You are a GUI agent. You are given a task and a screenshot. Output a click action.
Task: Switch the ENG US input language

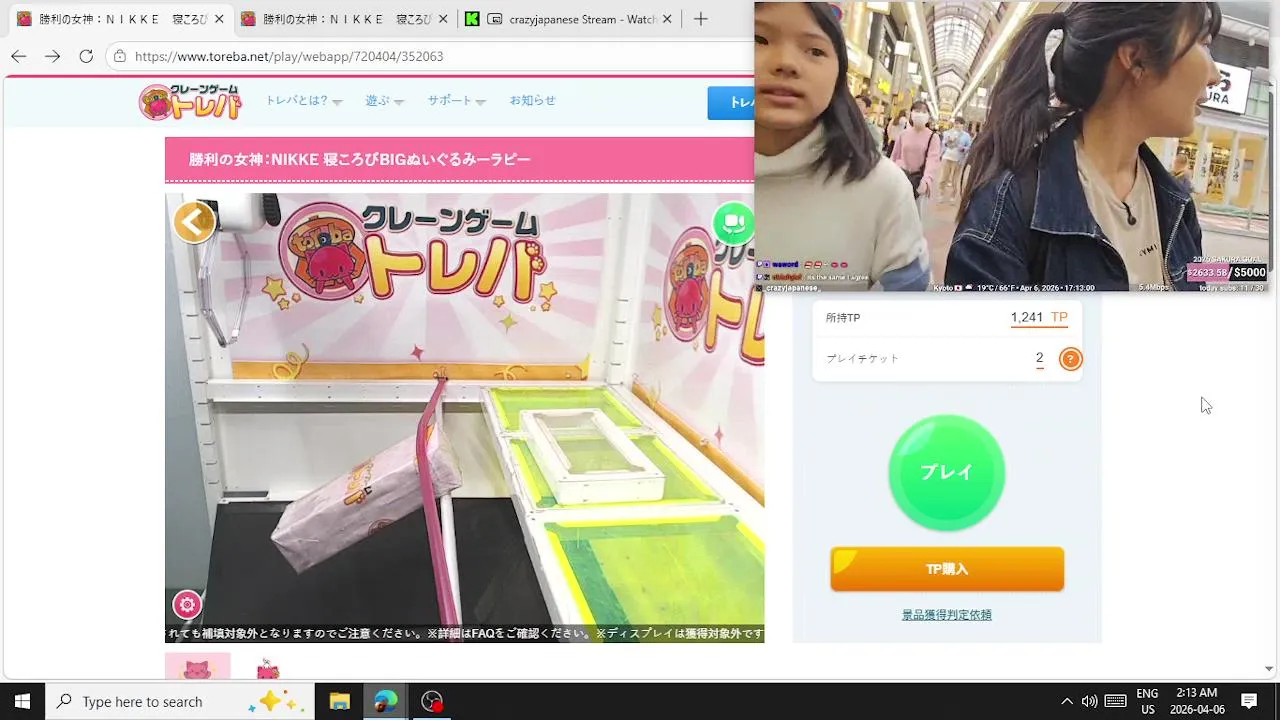pos(1147,701)
